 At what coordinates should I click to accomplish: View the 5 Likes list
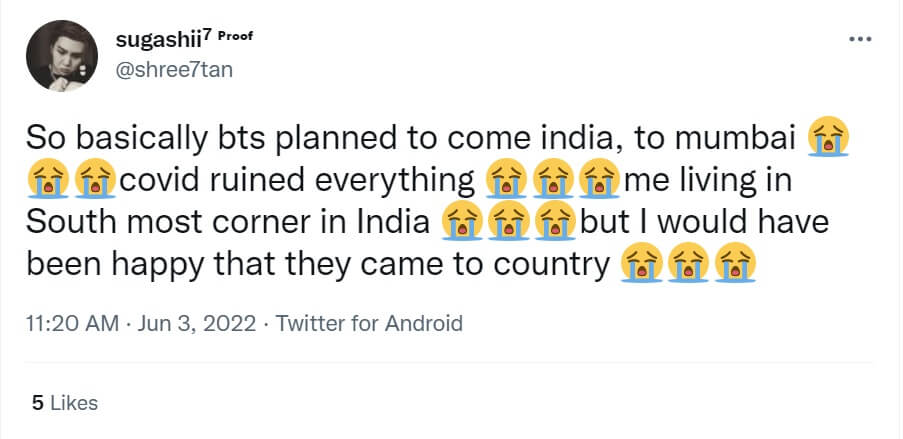point(65,403)
